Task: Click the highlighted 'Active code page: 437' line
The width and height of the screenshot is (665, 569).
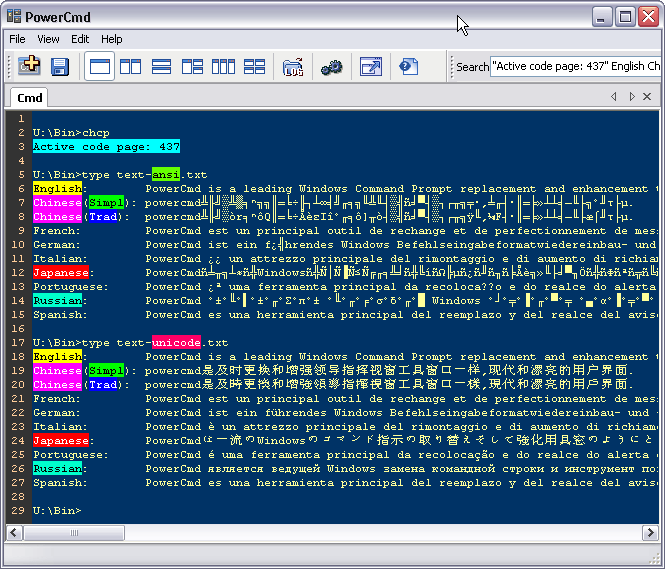Action: 106,146
